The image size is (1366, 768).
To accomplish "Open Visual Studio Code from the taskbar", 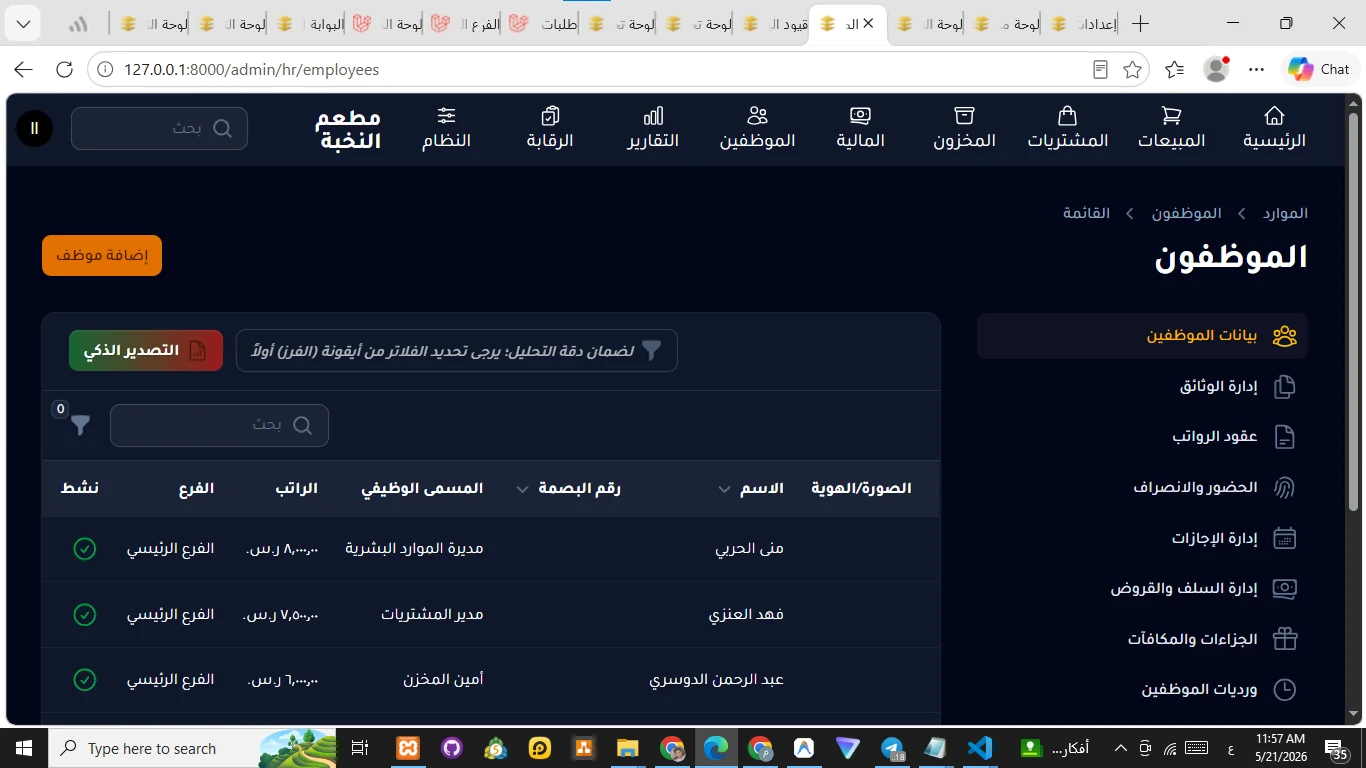I will pos(980,748).
